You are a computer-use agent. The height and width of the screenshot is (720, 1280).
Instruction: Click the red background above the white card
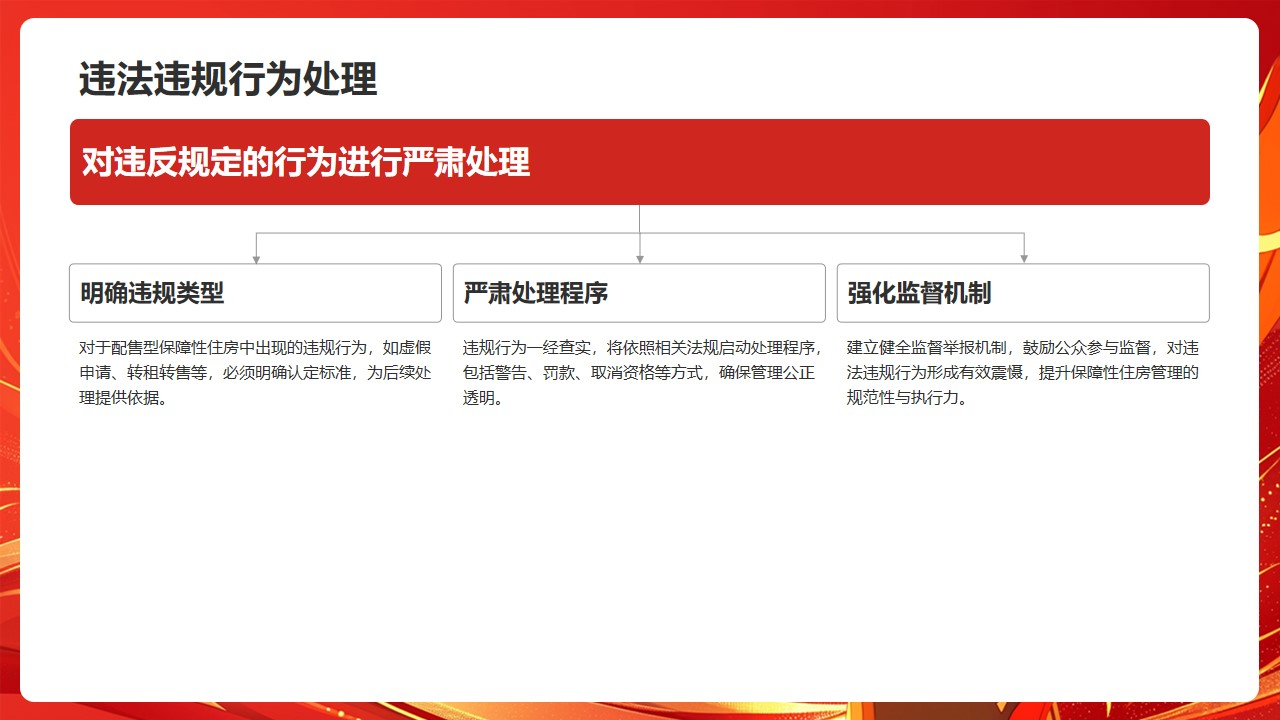(640, 8)
